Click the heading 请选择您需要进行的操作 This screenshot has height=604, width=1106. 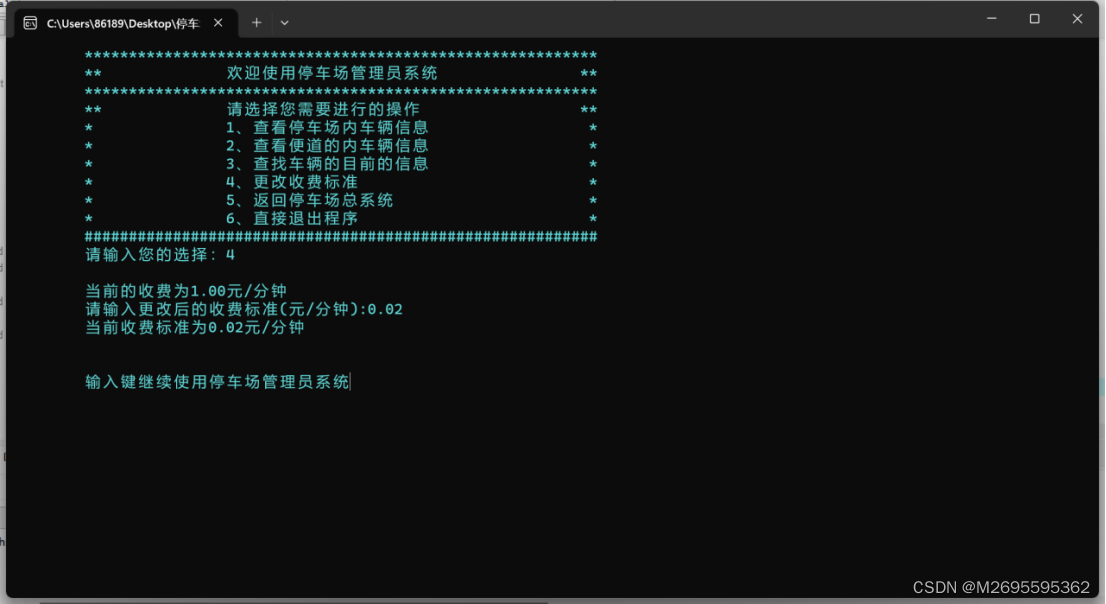[323, 109]
